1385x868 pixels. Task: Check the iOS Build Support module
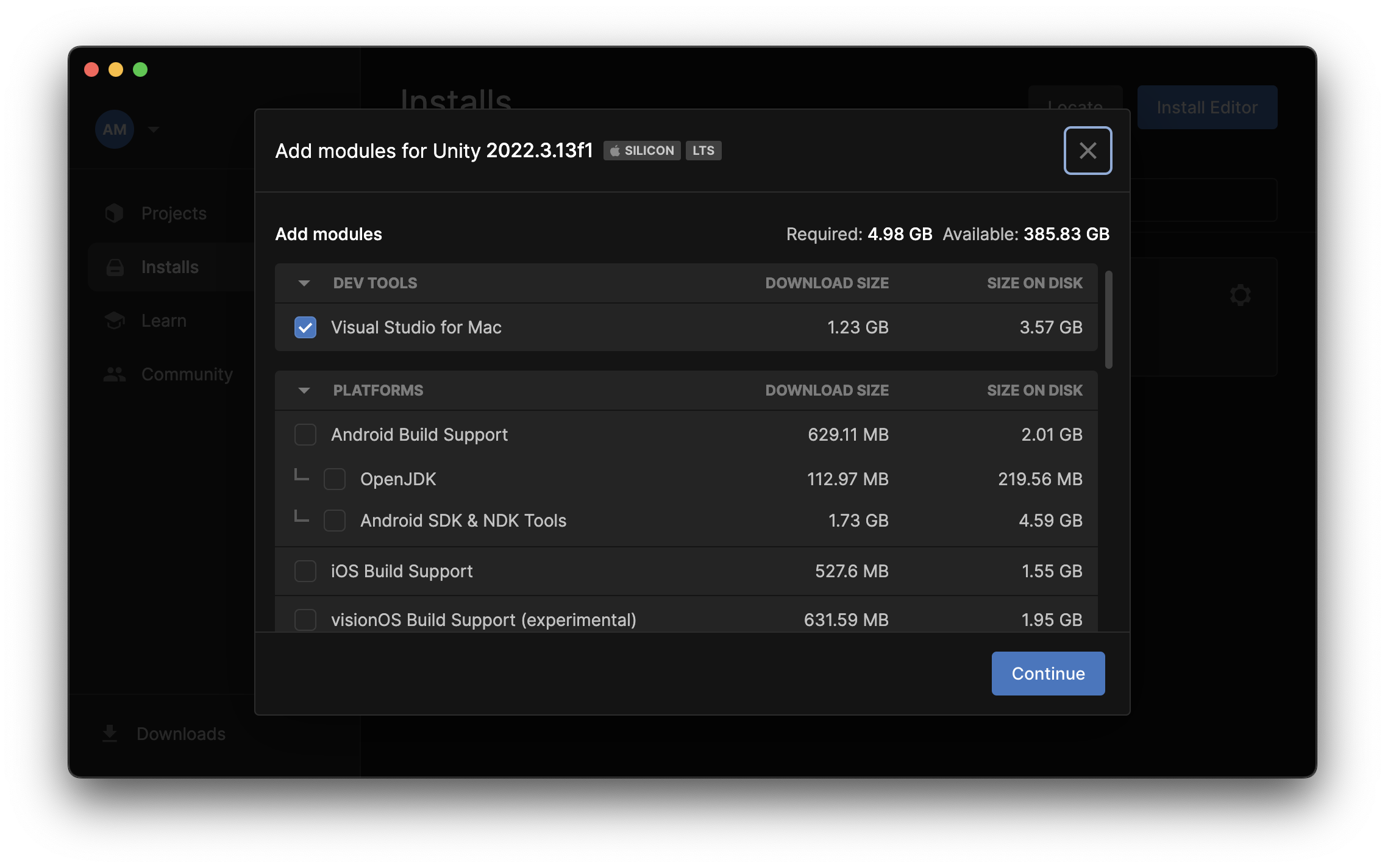click(x=305, y=571)
